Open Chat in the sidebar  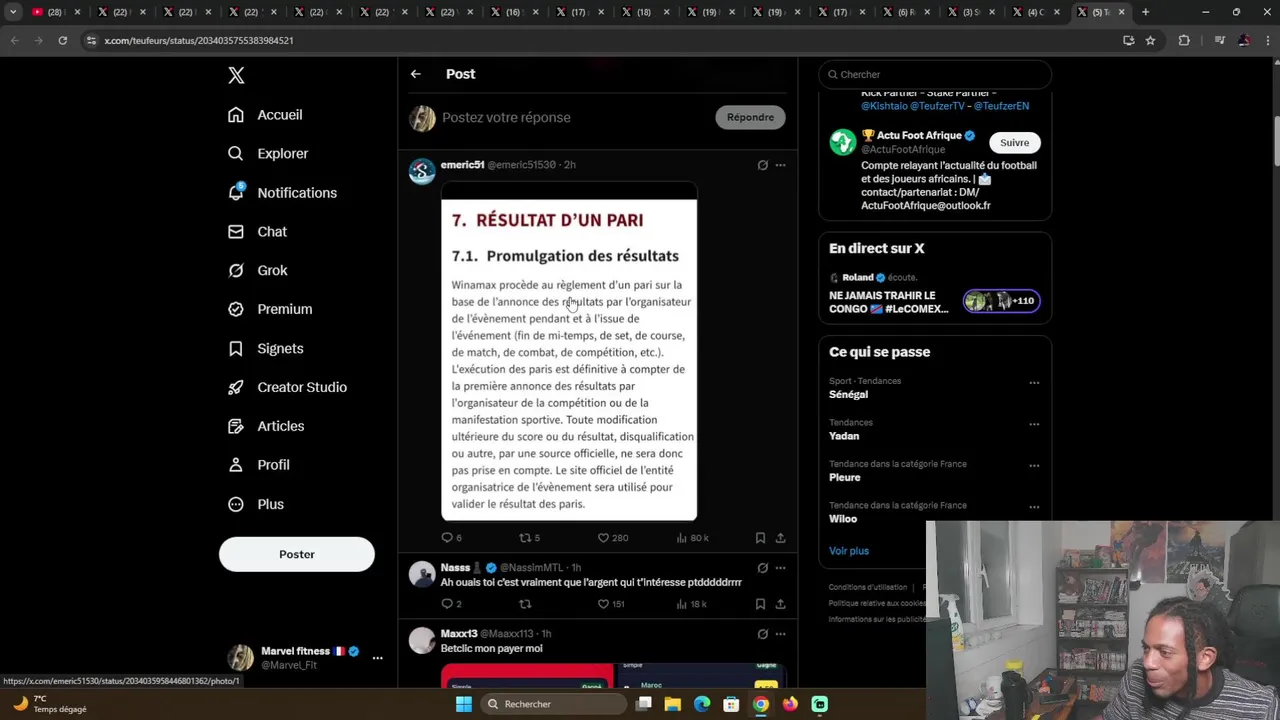(x=257, y=232)
